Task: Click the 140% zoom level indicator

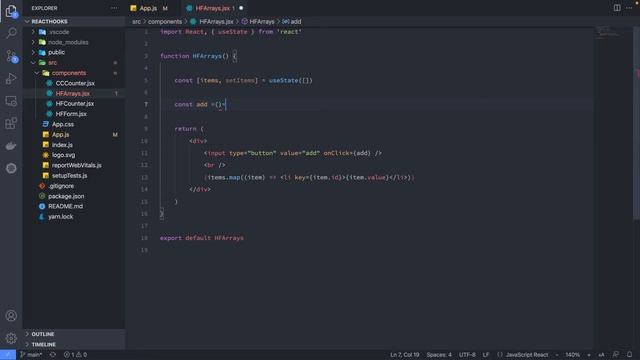Action: click(572, 355)
